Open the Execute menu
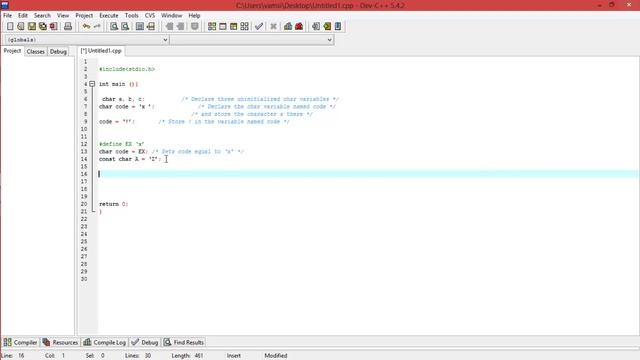This screenshot has width=640, height=360. click(109, 16)
